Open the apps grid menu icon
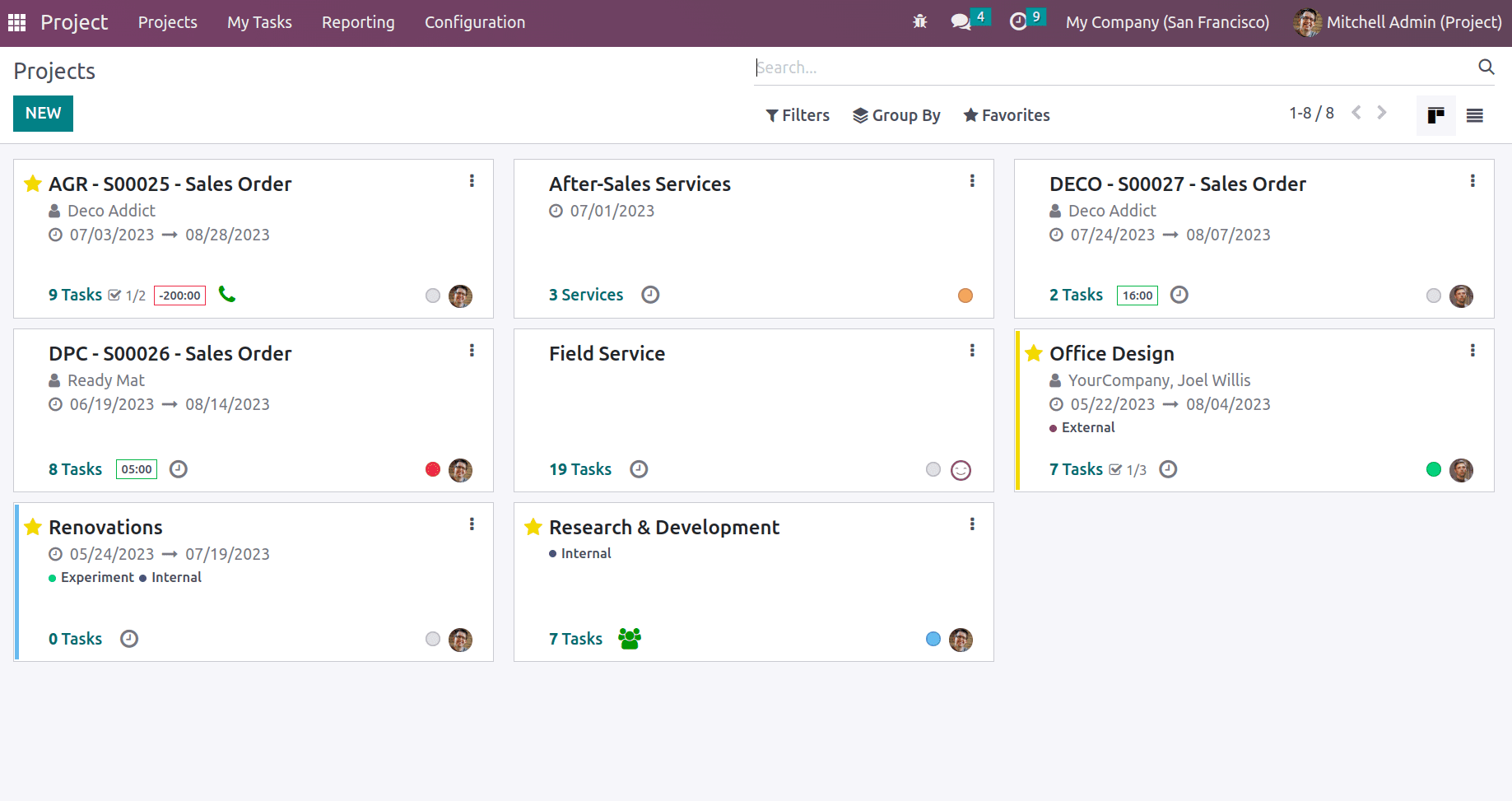The width and height of the screenshot is (1512, 801). coord(16,22)
